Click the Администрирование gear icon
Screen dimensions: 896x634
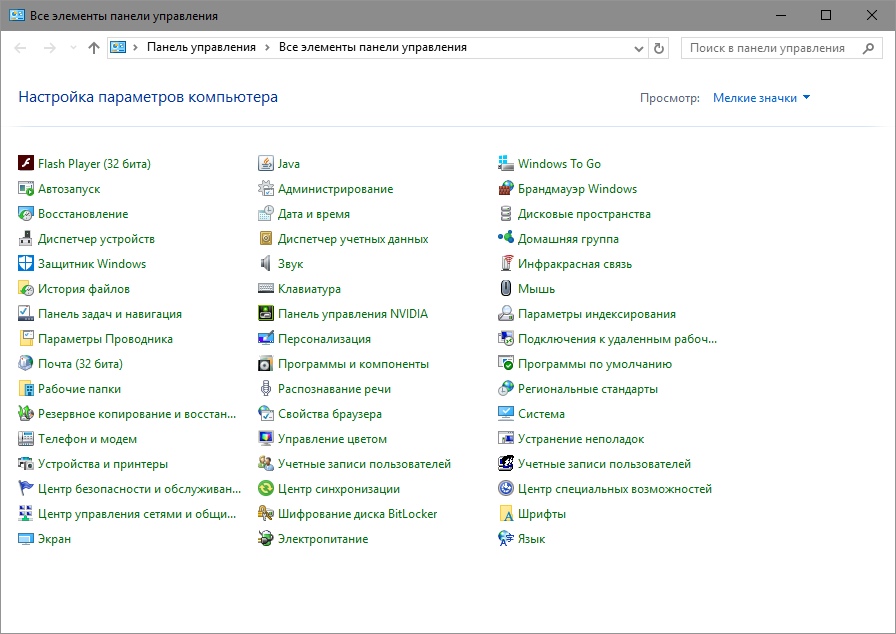pos(266,188)
